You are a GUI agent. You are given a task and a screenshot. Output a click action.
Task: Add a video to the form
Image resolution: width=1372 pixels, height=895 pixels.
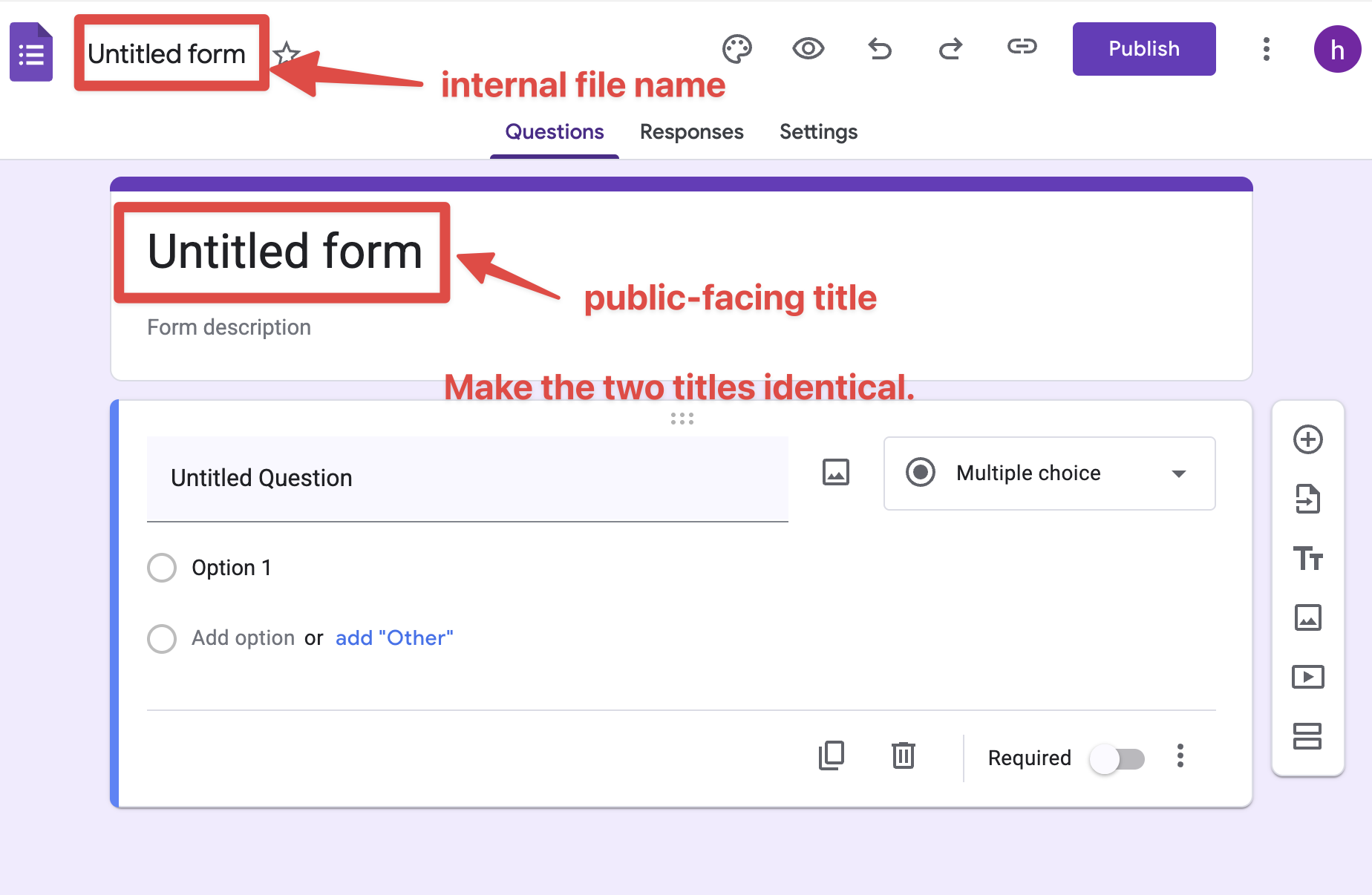1308,676
